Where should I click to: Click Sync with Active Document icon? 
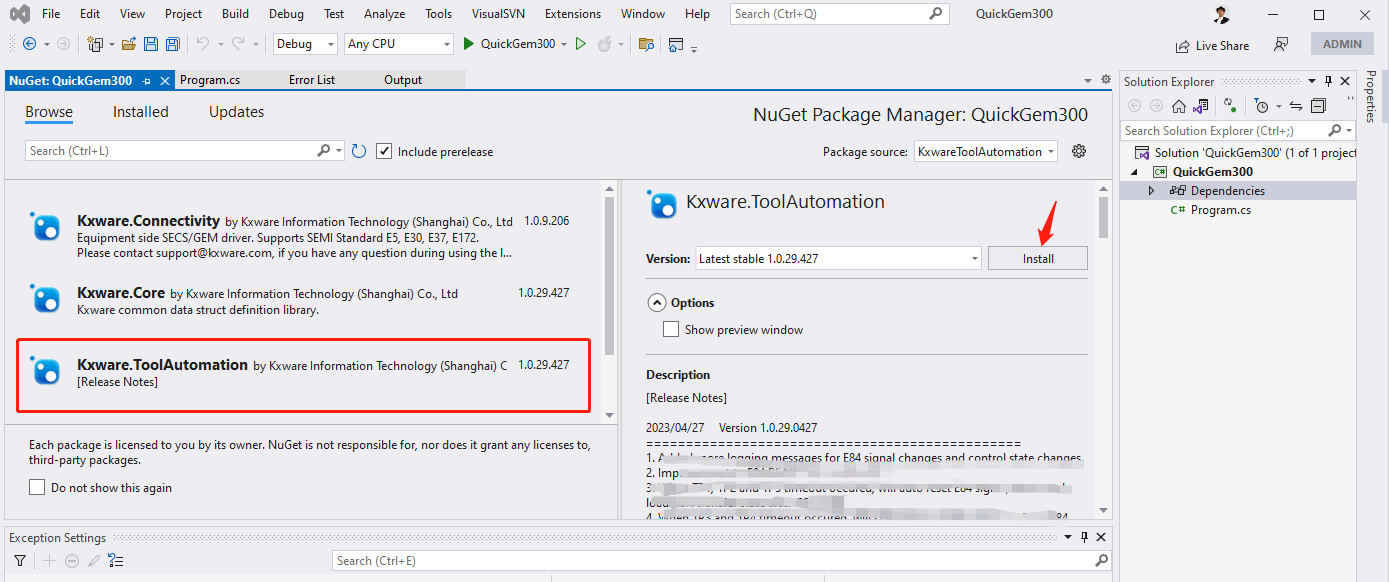[x=1230, y=106]
